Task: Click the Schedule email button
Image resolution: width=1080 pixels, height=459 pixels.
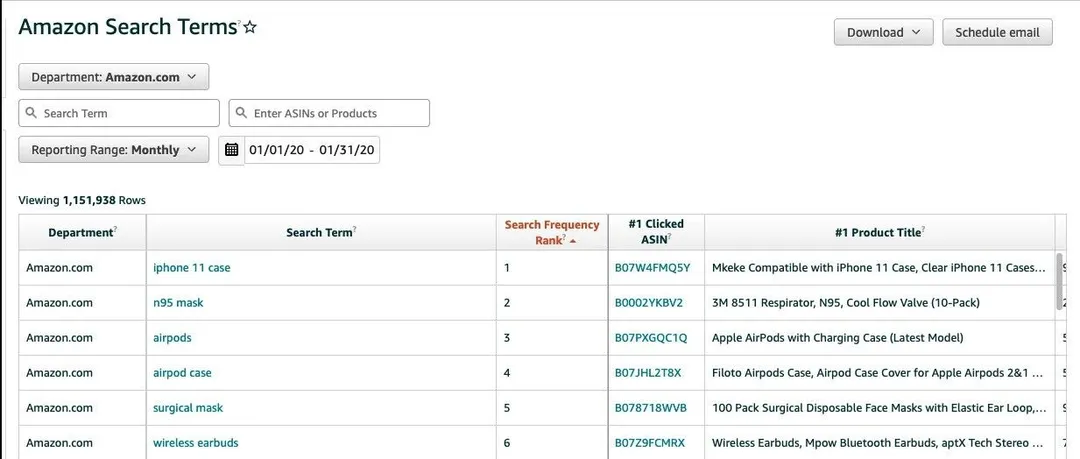Action: (997, 32)
